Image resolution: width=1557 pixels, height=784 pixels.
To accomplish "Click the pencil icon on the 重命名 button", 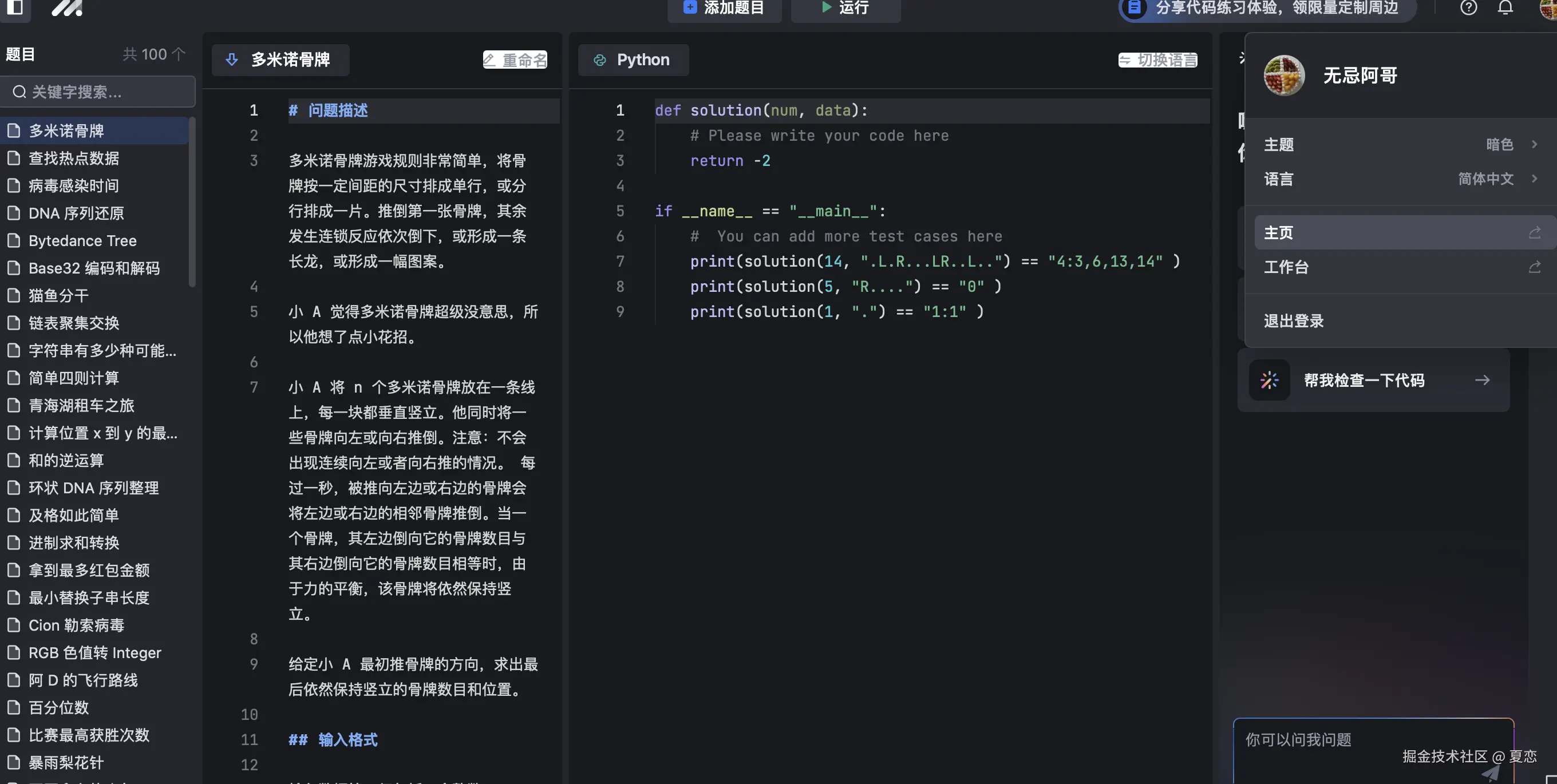I will click(x=489, y=60).
